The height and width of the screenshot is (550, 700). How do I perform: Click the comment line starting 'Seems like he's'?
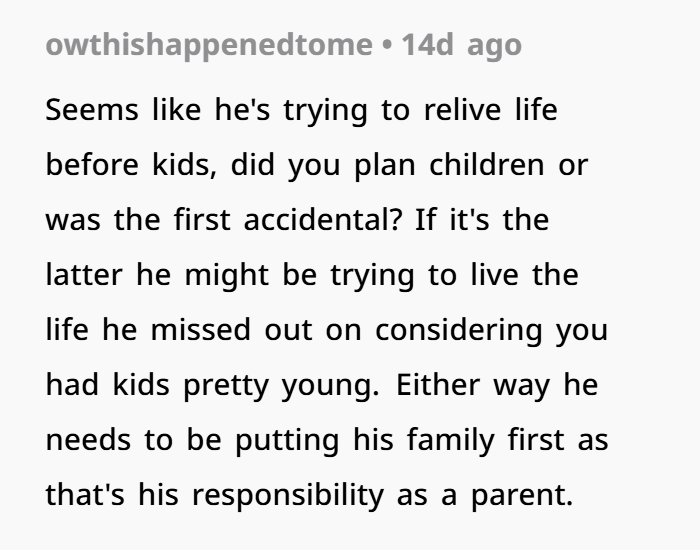tap(301, 110)
